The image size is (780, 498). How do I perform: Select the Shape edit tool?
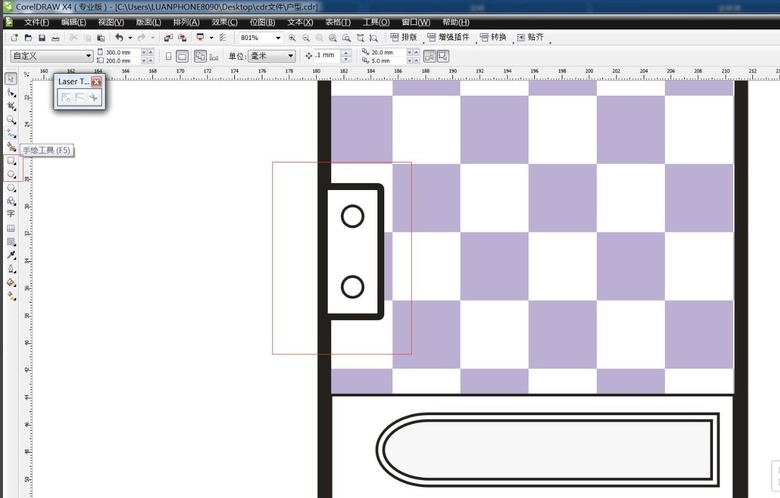(11, 92)
